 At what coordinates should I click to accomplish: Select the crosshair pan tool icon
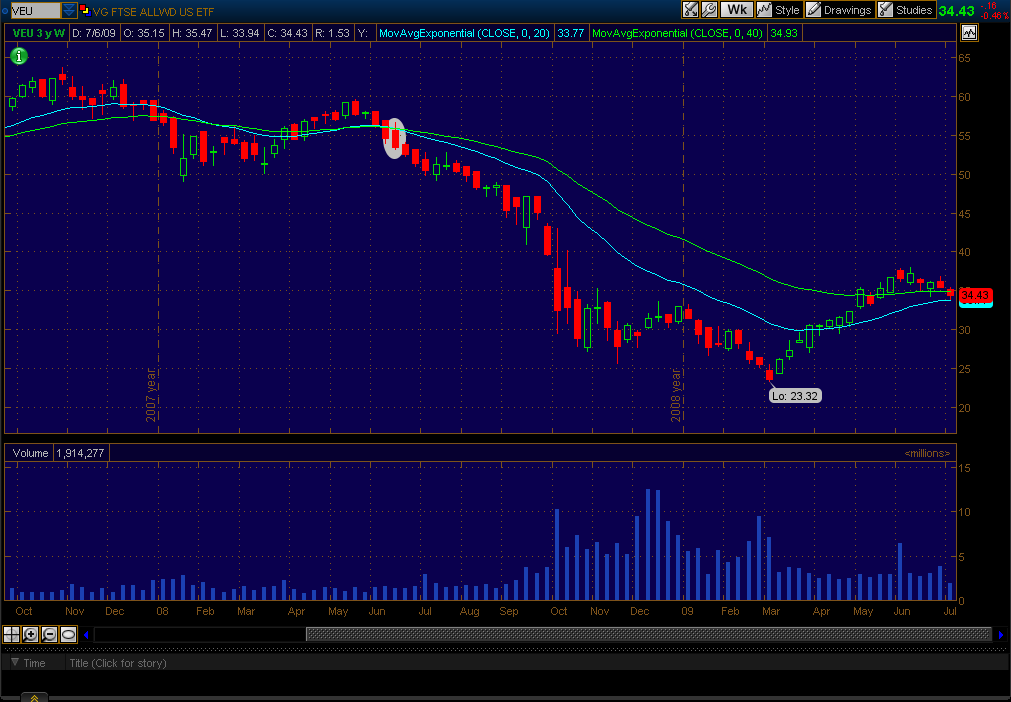click(x=11, y=634)
